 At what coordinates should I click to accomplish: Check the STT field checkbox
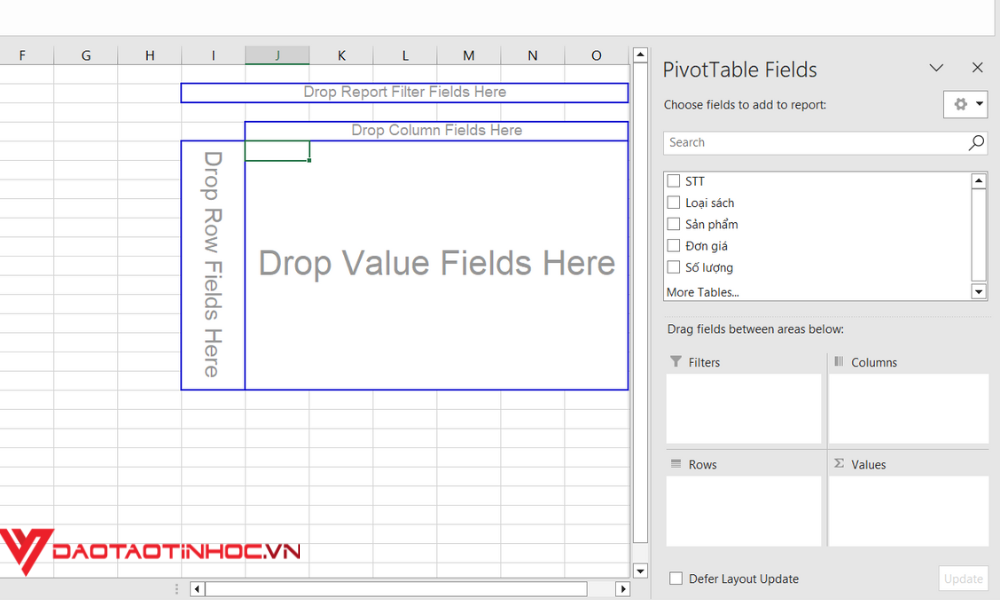(673, 181)
